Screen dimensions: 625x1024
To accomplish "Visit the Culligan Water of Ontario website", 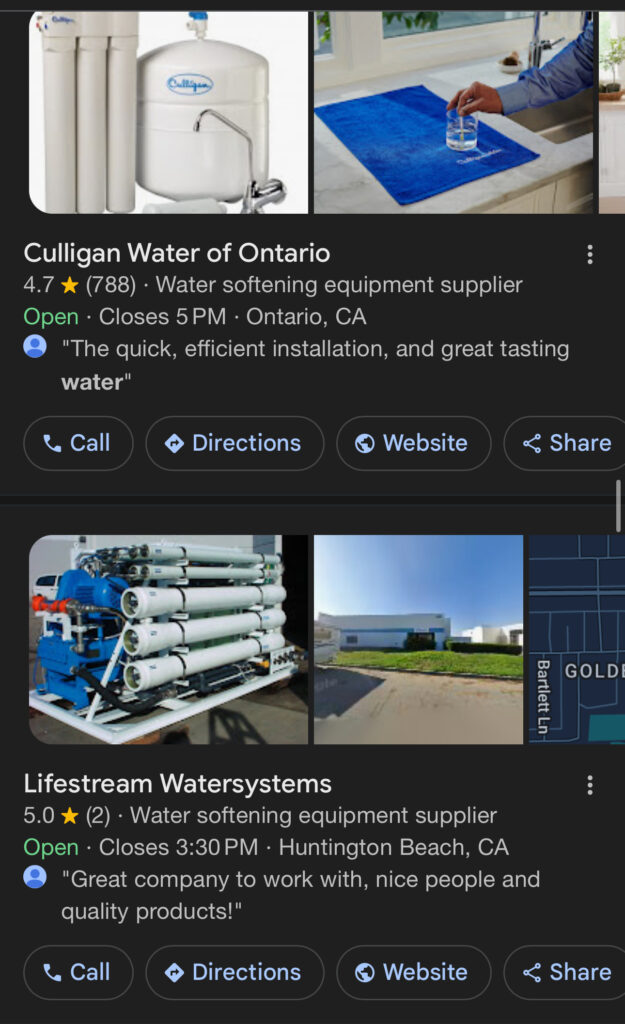I will [413, 443].
